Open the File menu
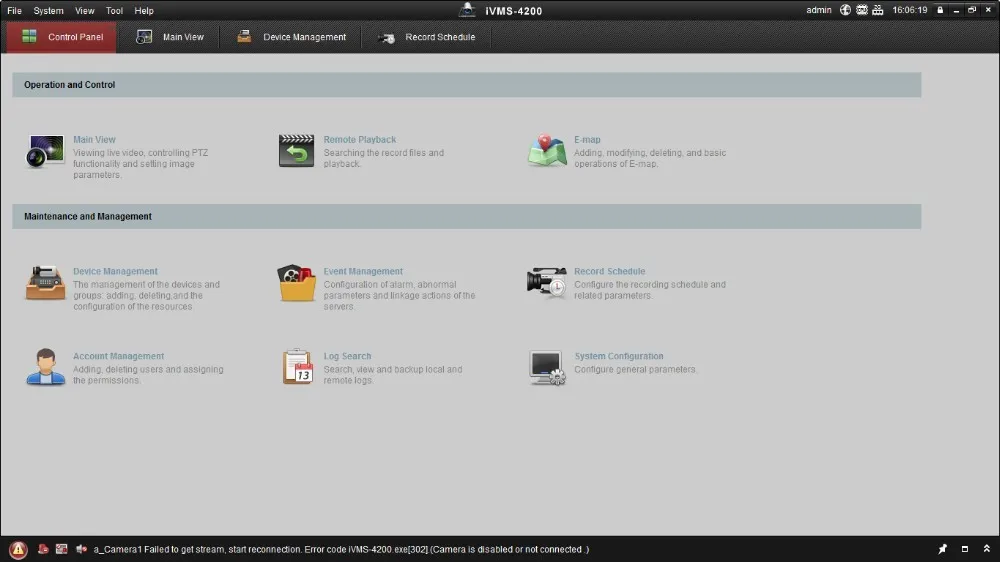Screen dimensions: 1000x562 click(14, 11)
